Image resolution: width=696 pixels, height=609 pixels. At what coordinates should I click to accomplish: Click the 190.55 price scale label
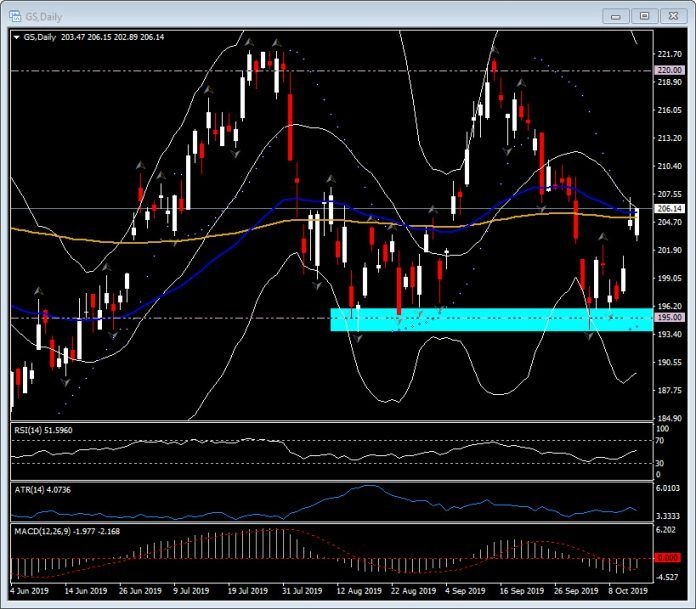click(669, 362)
